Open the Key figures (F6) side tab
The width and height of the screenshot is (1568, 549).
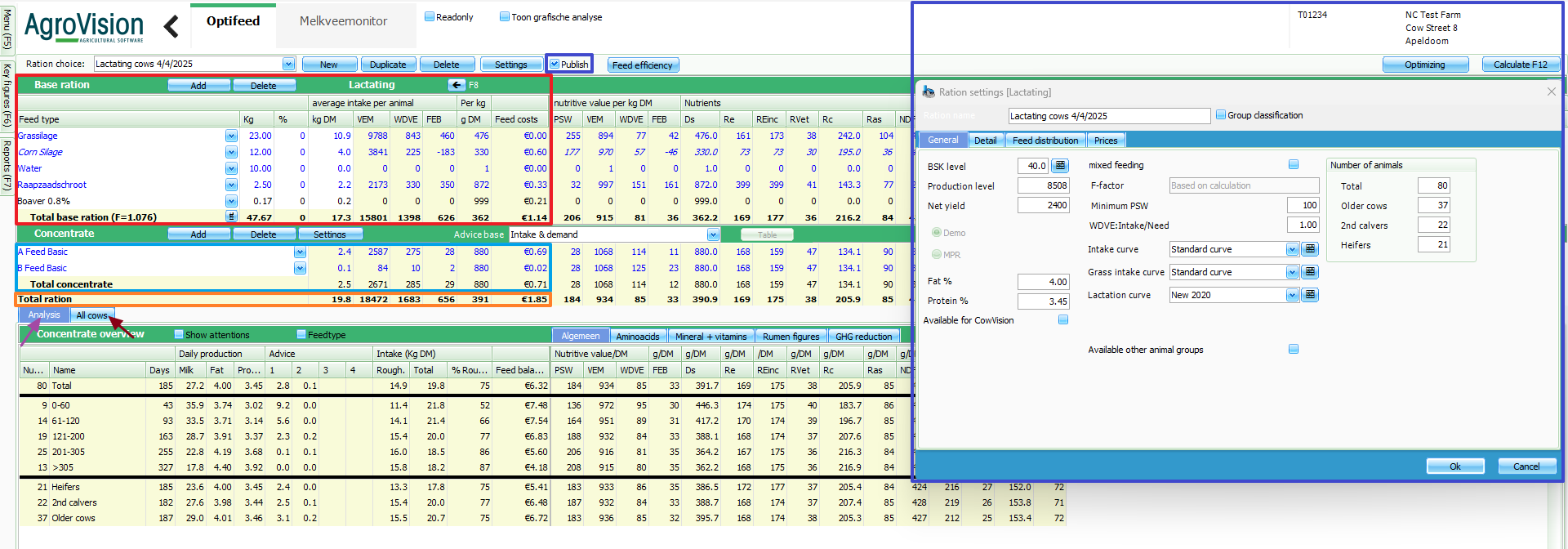(7, 94)
